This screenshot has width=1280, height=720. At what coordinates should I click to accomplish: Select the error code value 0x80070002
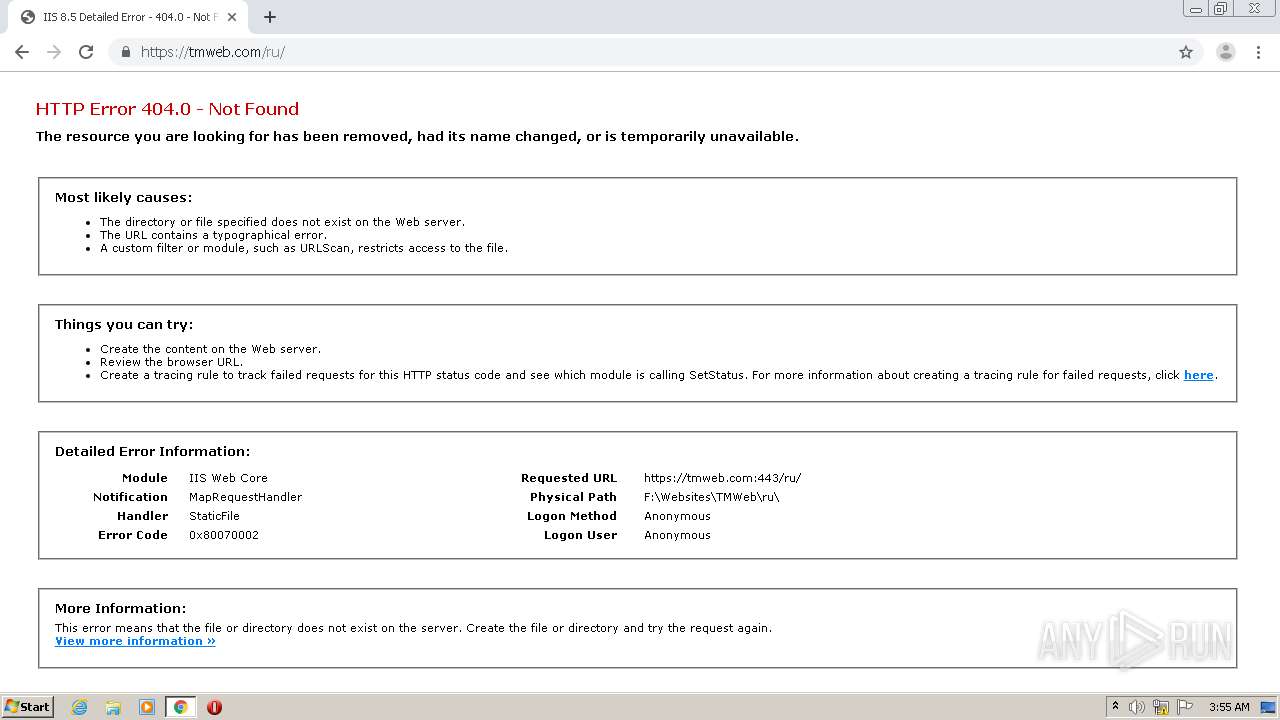coord(224,535)
